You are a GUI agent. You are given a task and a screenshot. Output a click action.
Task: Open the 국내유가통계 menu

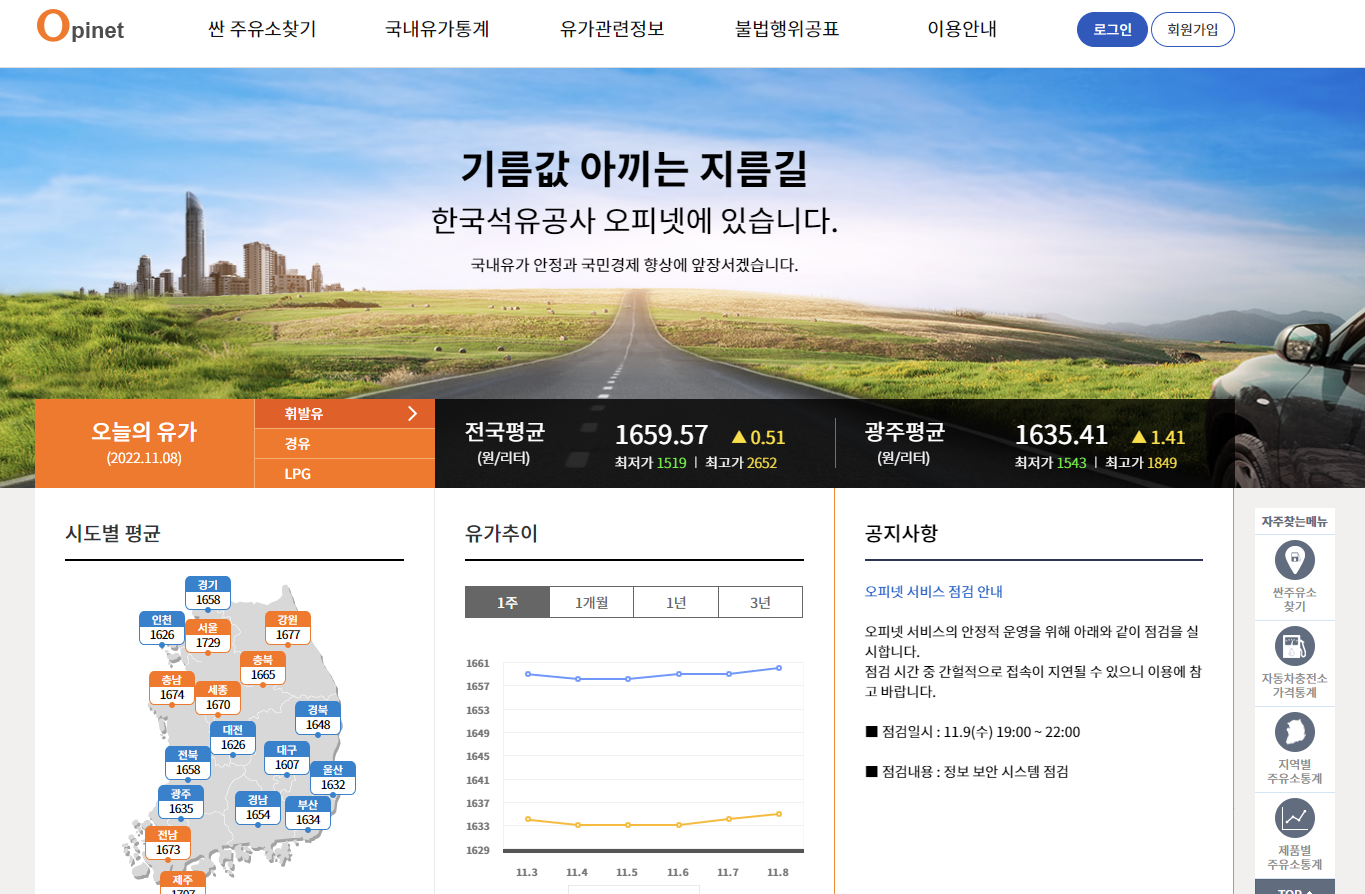[437, 29]
